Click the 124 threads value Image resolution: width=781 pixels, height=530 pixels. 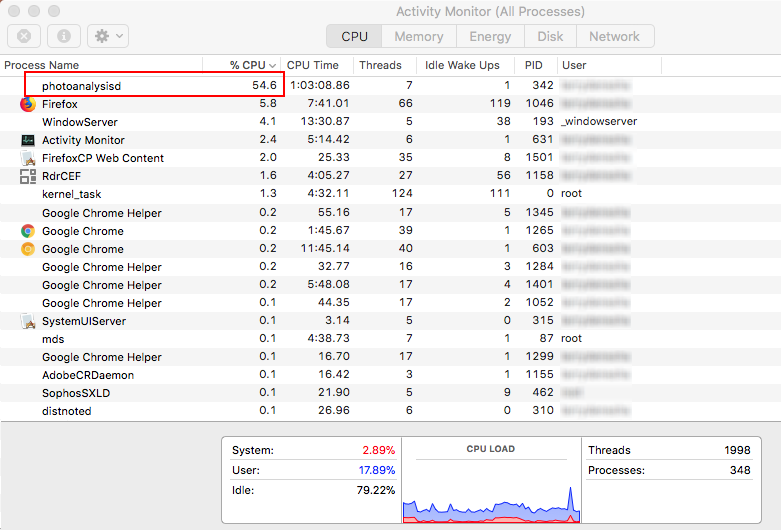tap(402, 193)
